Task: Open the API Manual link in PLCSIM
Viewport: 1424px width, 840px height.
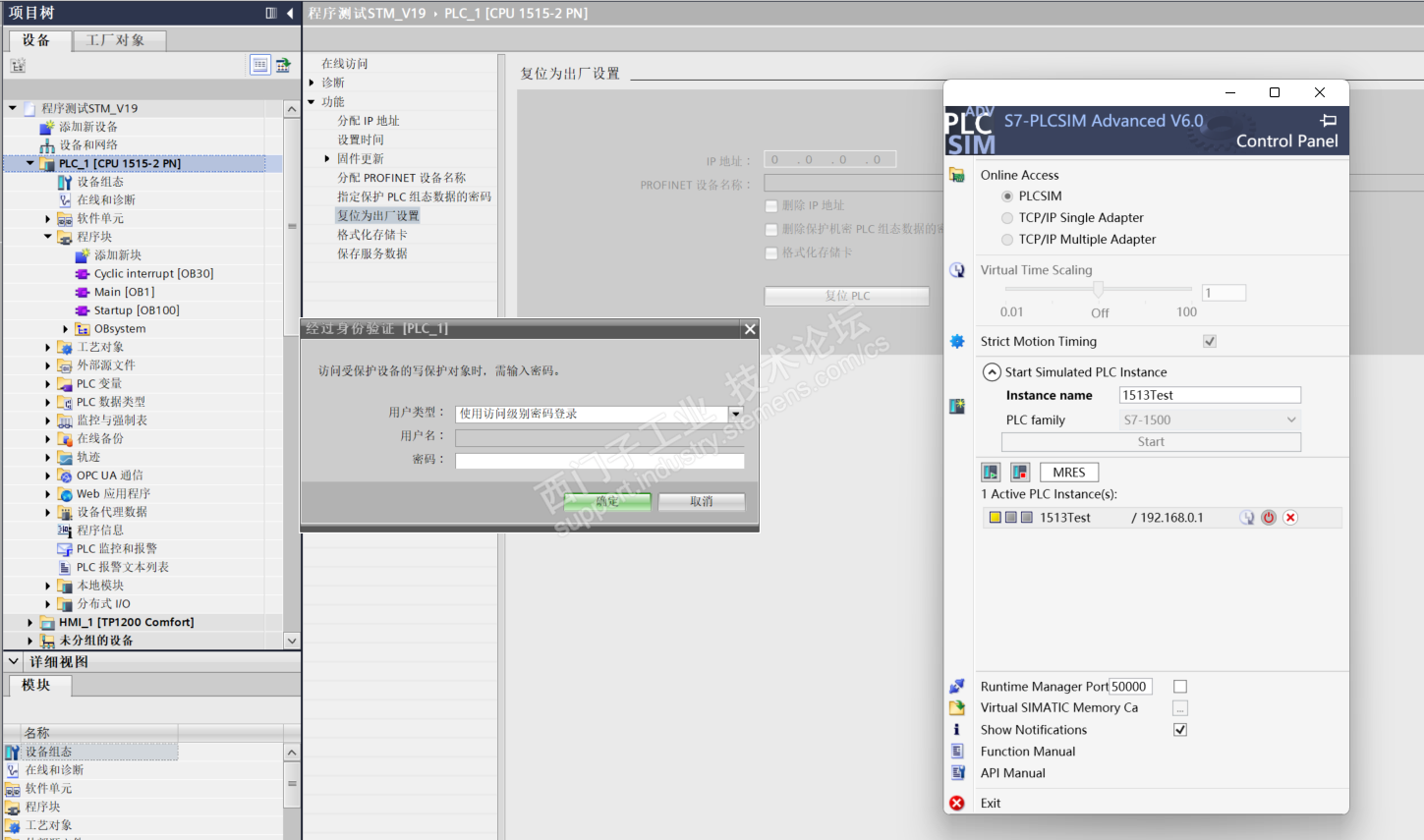Action: pos(1013,773)
